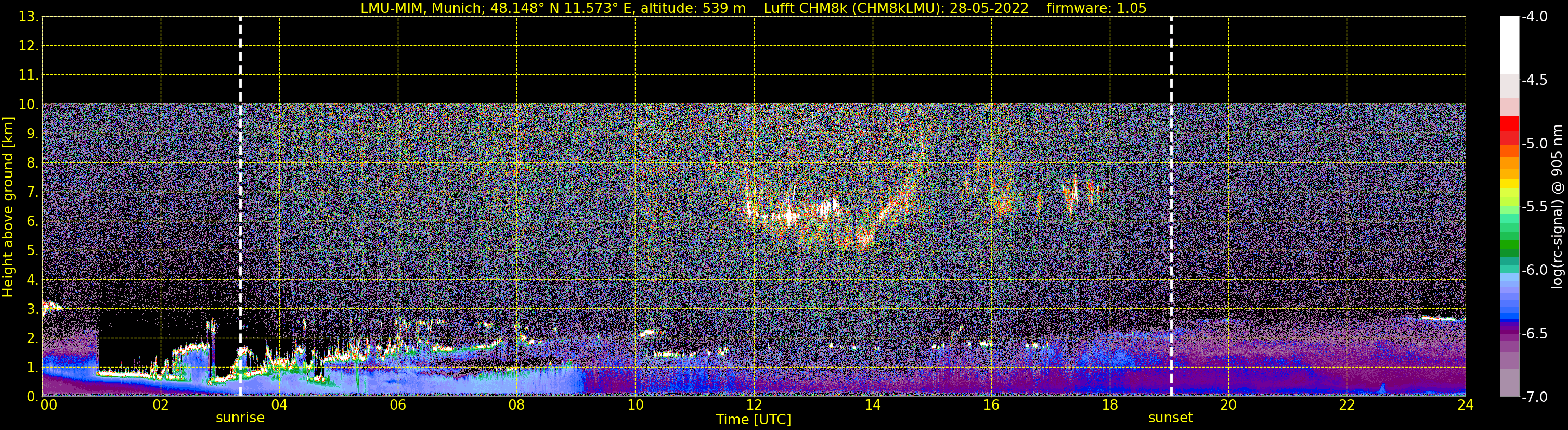Click the height axis tick label "2."
The image size is (1568, 430).
(32, 339)
